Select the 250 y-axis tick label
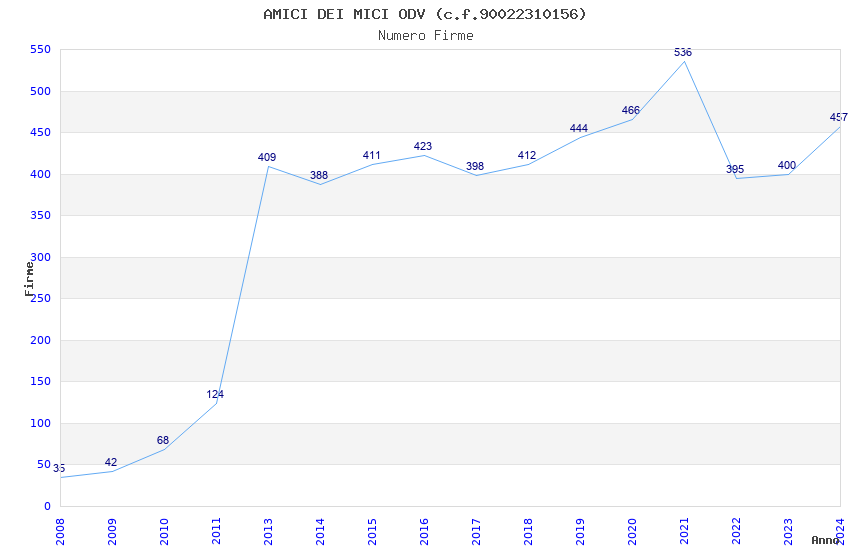850x550 pixels. [x=41, y=298]
